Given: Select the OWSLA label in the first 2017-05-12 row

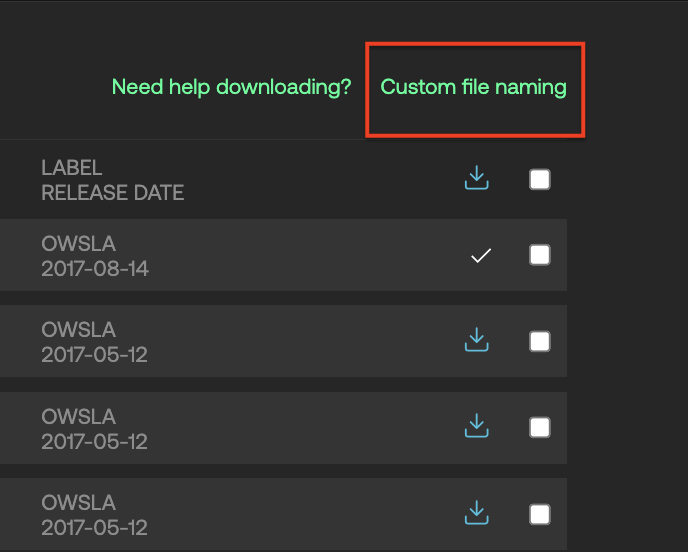Looking at the screenshot, I should coord(78,330).
